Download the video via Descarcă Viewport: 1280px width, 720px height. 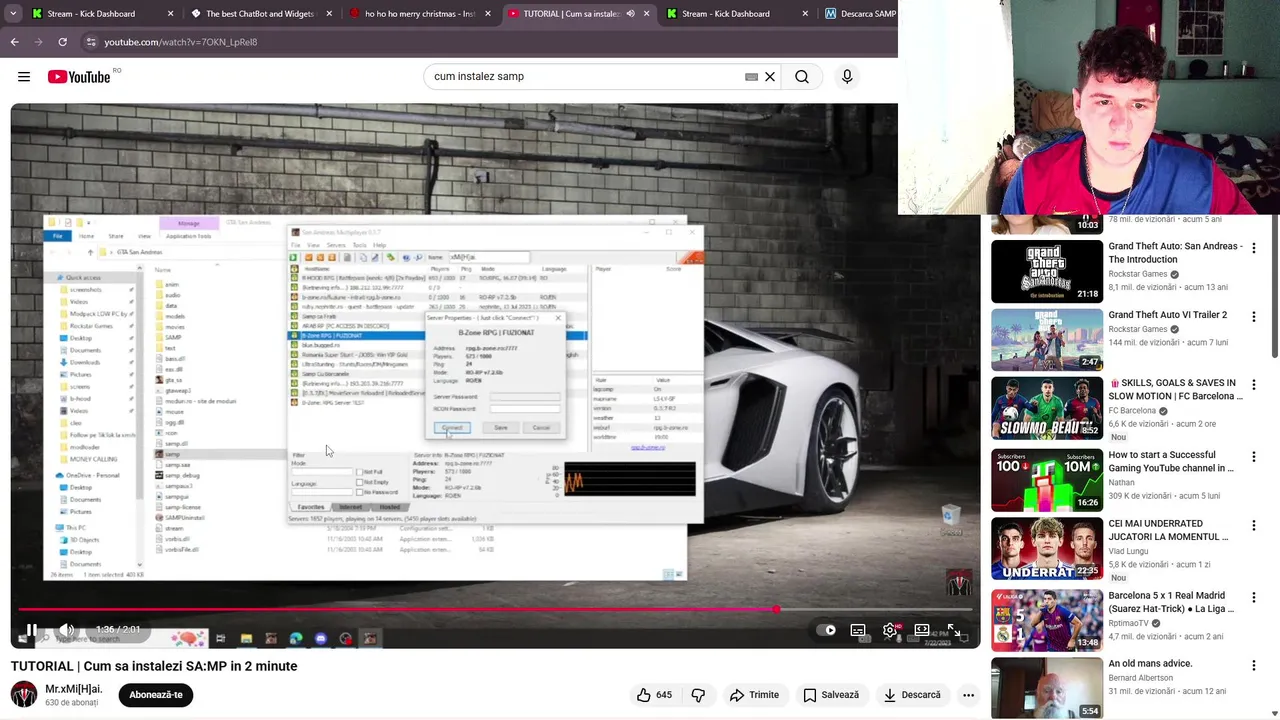pos(911,695)
